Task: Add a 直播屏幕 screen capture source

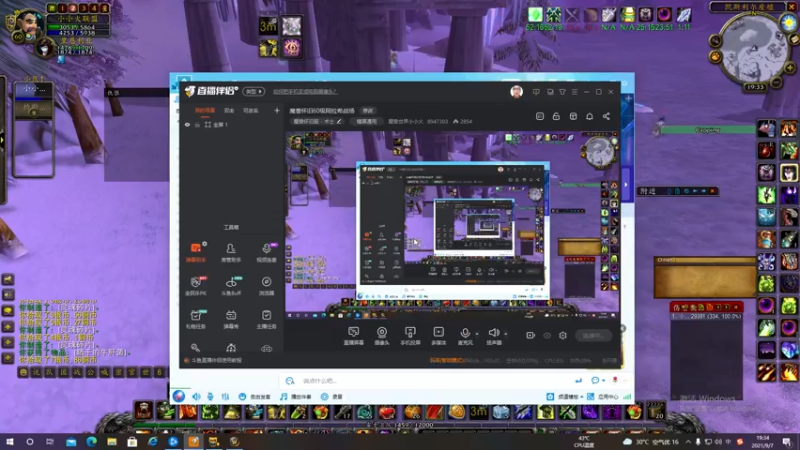Action: [353, 336]
